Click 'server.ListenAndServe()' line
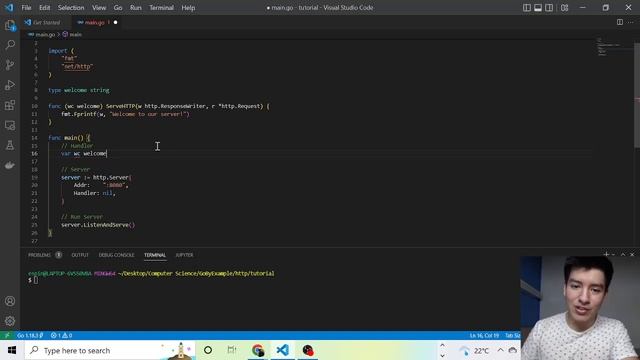This screenshot has width=640, height=360. [98, 225]
